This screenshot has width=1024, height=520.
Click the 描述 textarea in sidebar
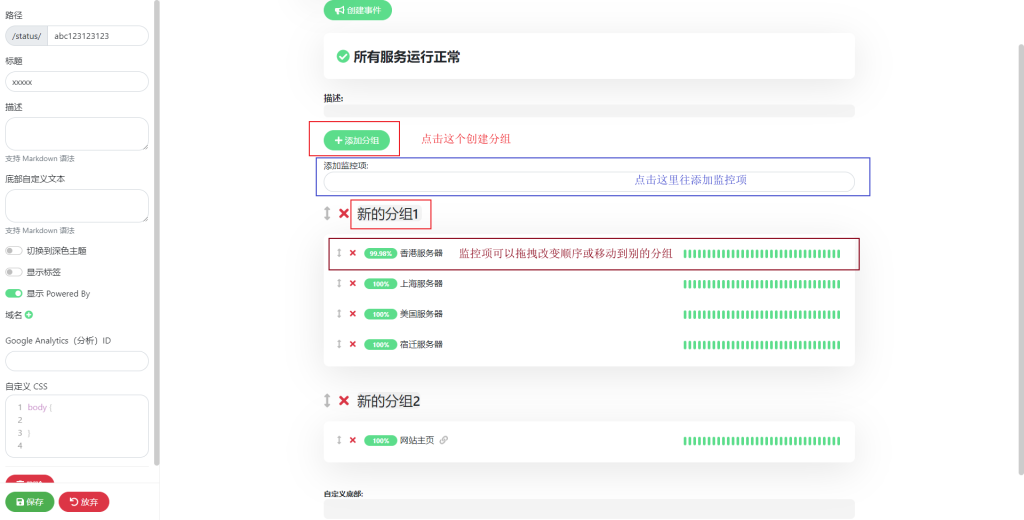coord(77,134)
